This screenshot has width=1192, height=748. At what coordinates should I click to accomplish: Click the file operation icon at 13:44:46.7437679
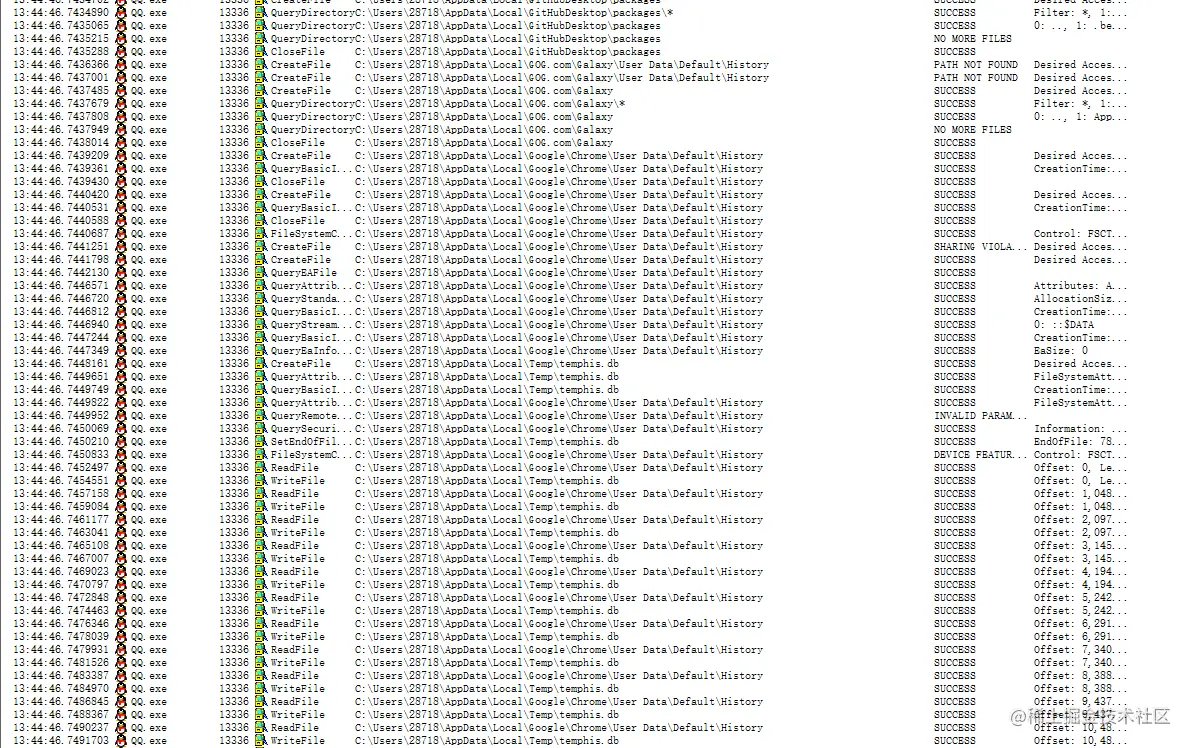261,103
